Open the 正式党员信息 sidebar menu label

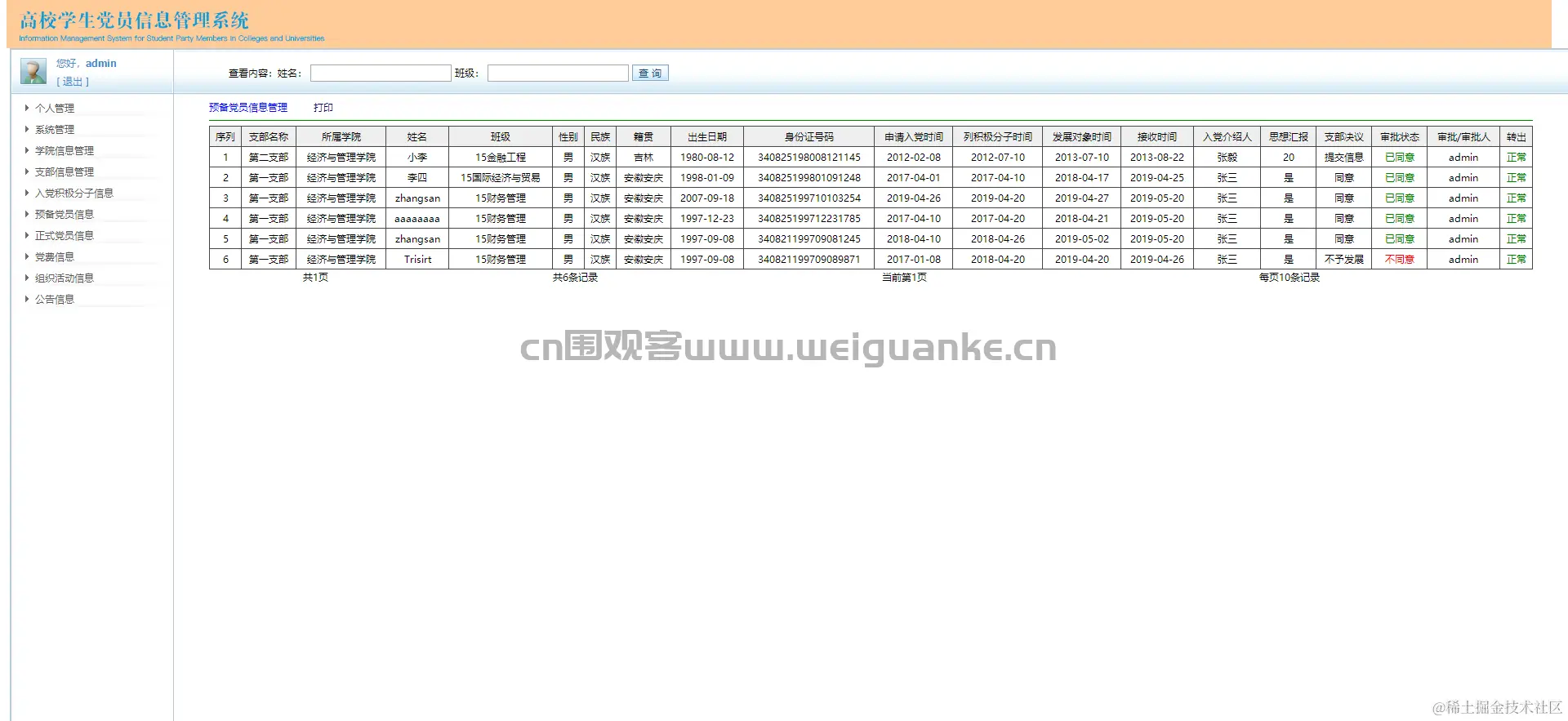[x=65, y=236]
